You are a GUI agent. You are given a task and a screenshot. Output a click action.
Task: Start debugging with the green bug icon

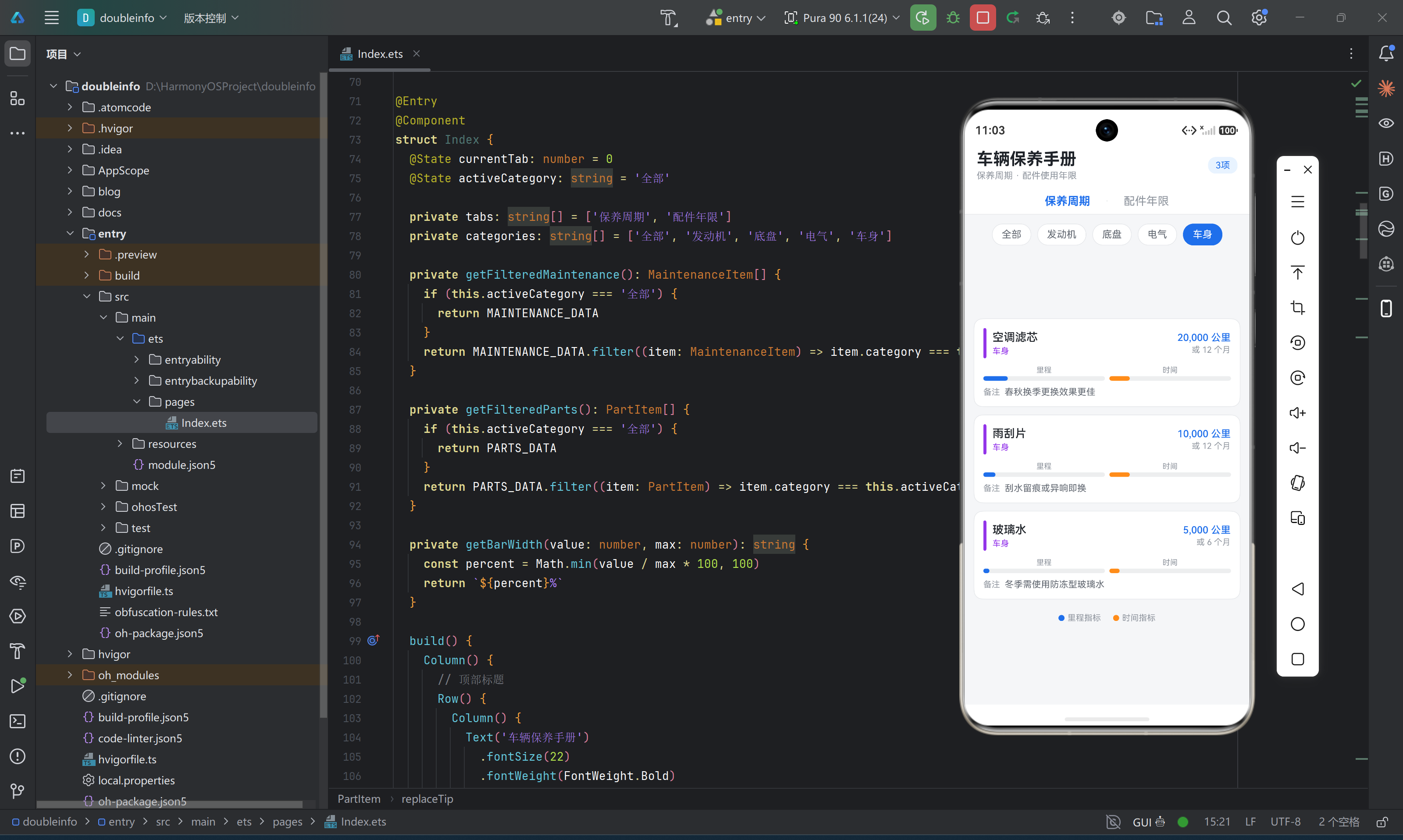pos(953,18)
